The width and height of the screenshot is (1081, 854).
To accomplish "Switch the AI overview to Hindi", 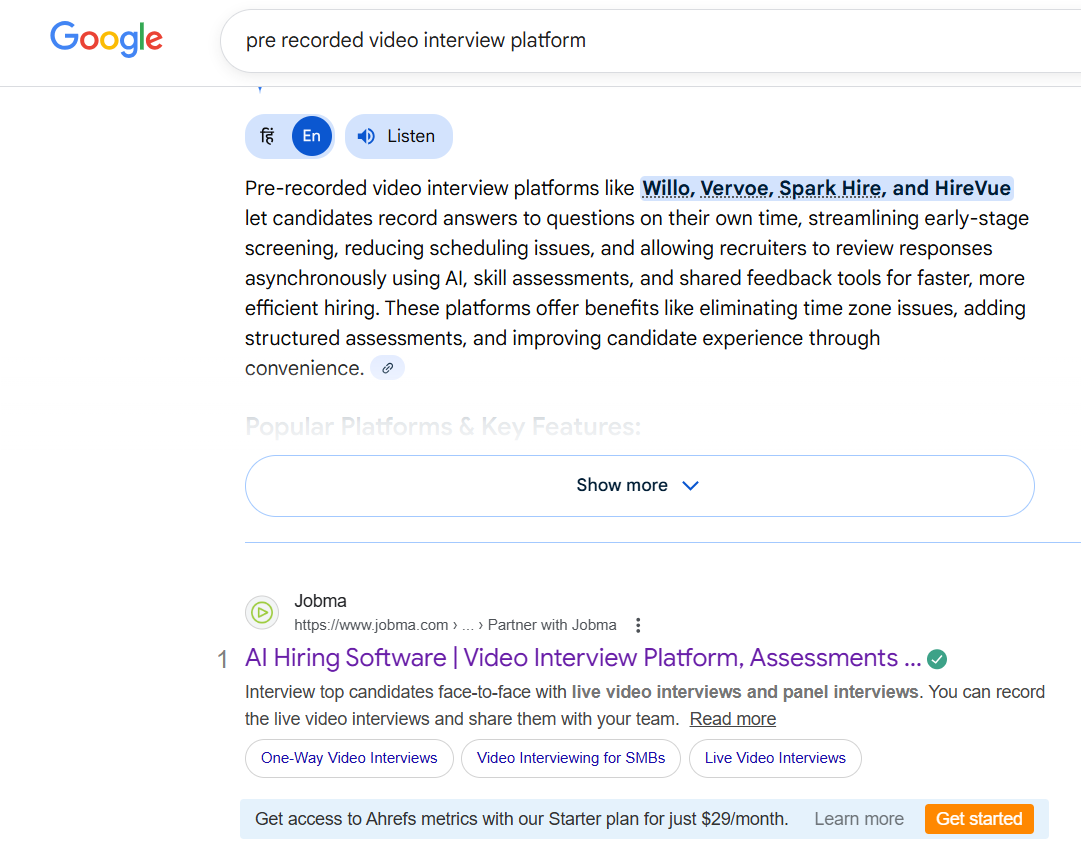I will (x=266, y=135).
